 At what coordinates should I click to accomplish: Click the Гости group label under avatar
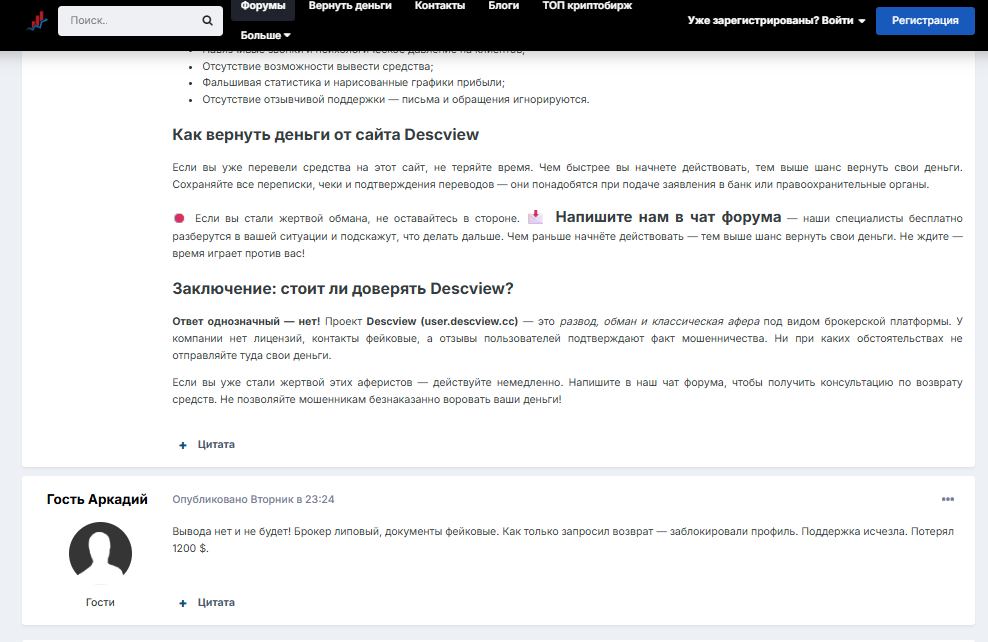pos(100,602)
